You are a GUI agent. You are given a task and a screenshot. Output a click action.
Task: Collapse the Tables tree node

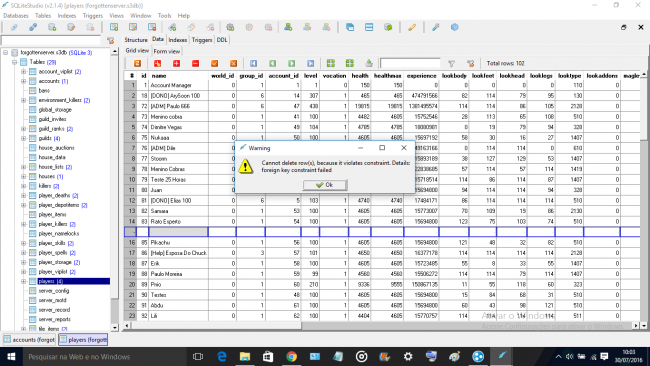15,62
